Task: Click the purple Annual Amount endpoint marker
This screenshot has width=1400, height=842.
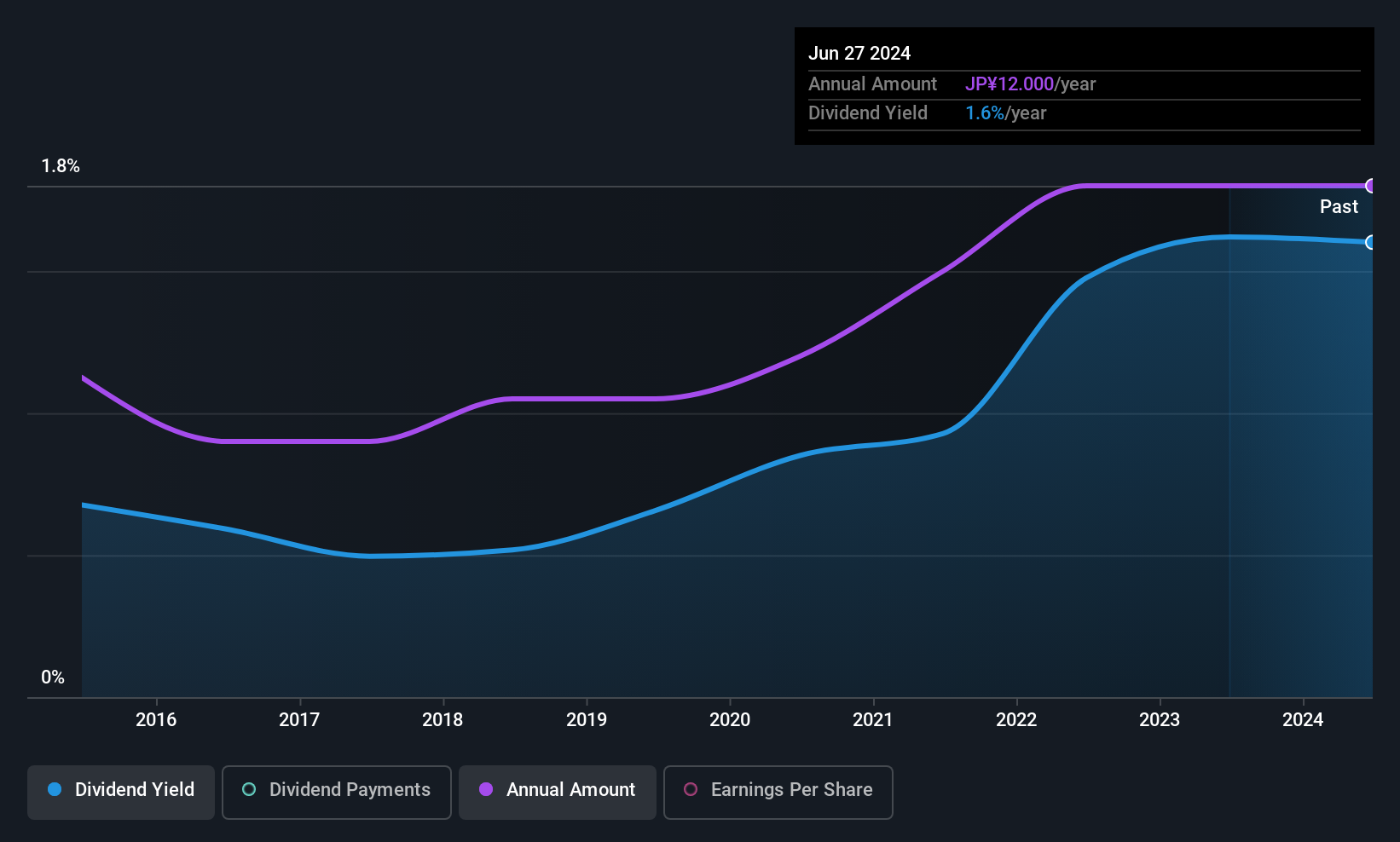Action: click(x=1371, y=186)
